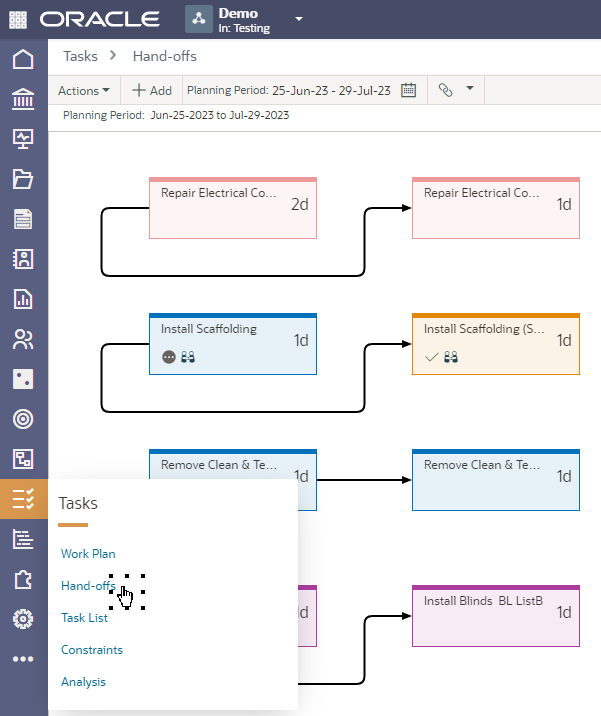This screenshot has width=601, height=716.
Task: Open the Demo project selector dropdown
Action: coord(298,19)
